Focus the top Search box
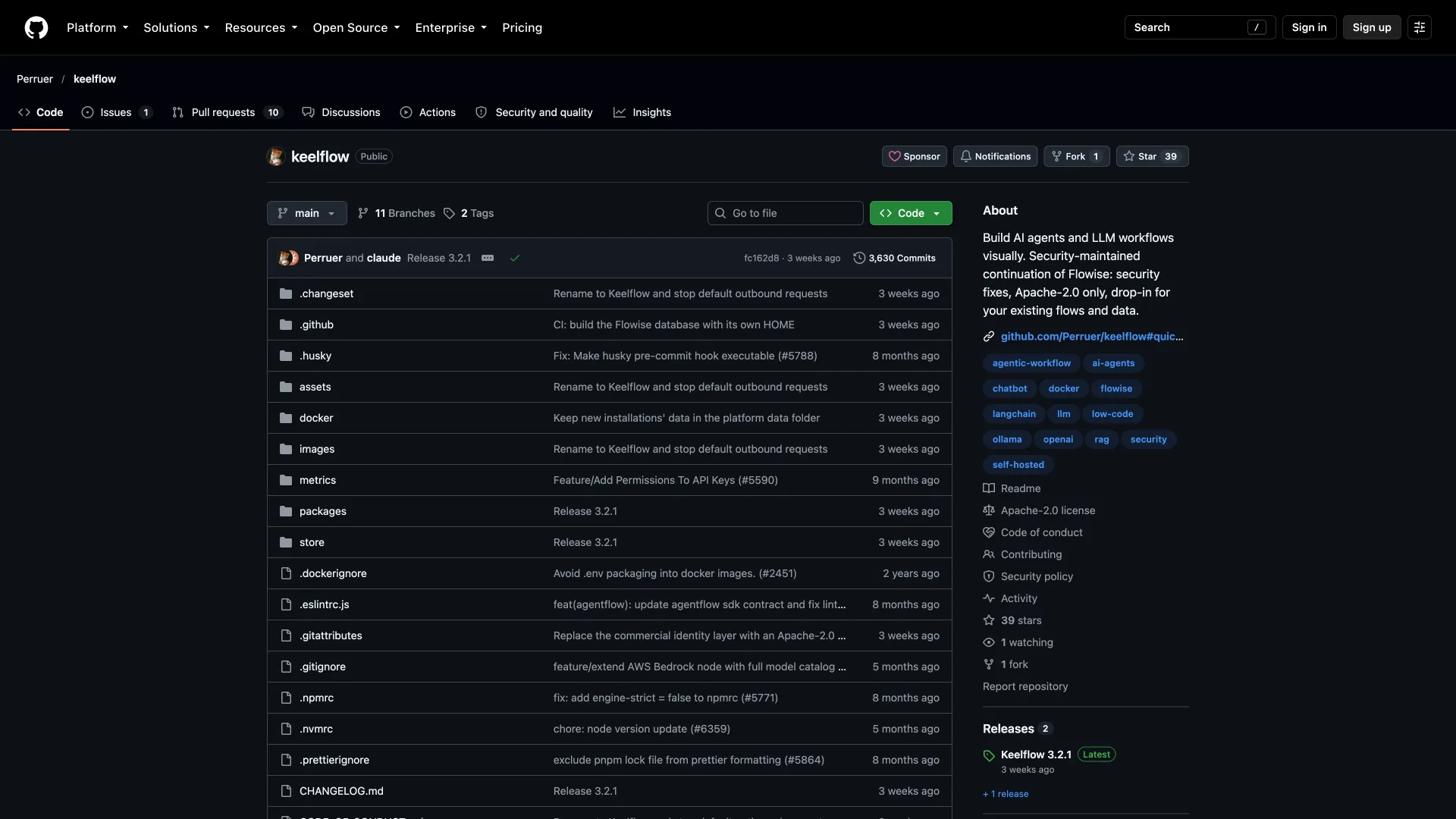The width and height of the screenshot is (1456, 819). (1200, 27)
